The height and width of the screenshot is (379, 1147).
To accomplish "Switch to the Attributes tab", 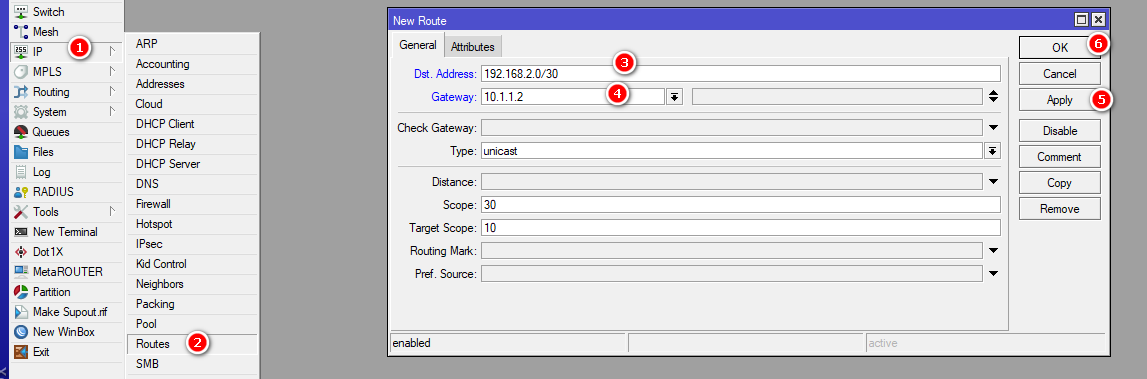I will [x=473, y=47].
